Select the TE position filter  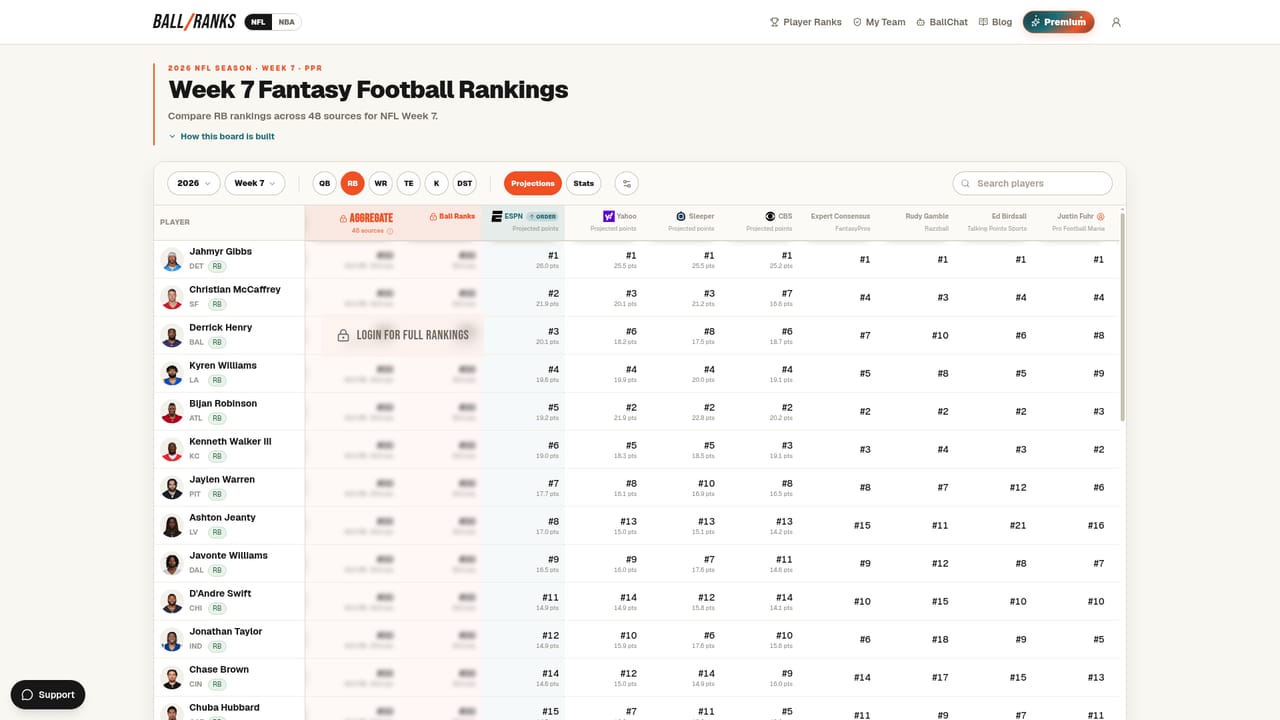click(408, 183)
